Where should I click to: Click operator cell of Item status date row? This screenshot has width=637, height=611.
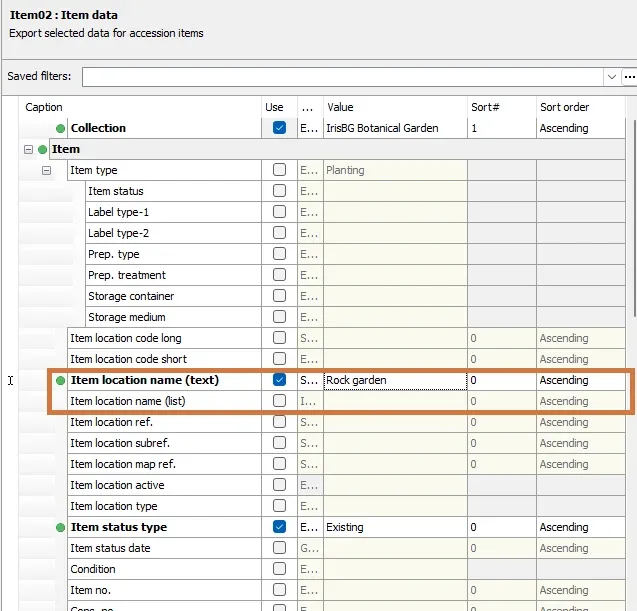click(x=310, y=548)
